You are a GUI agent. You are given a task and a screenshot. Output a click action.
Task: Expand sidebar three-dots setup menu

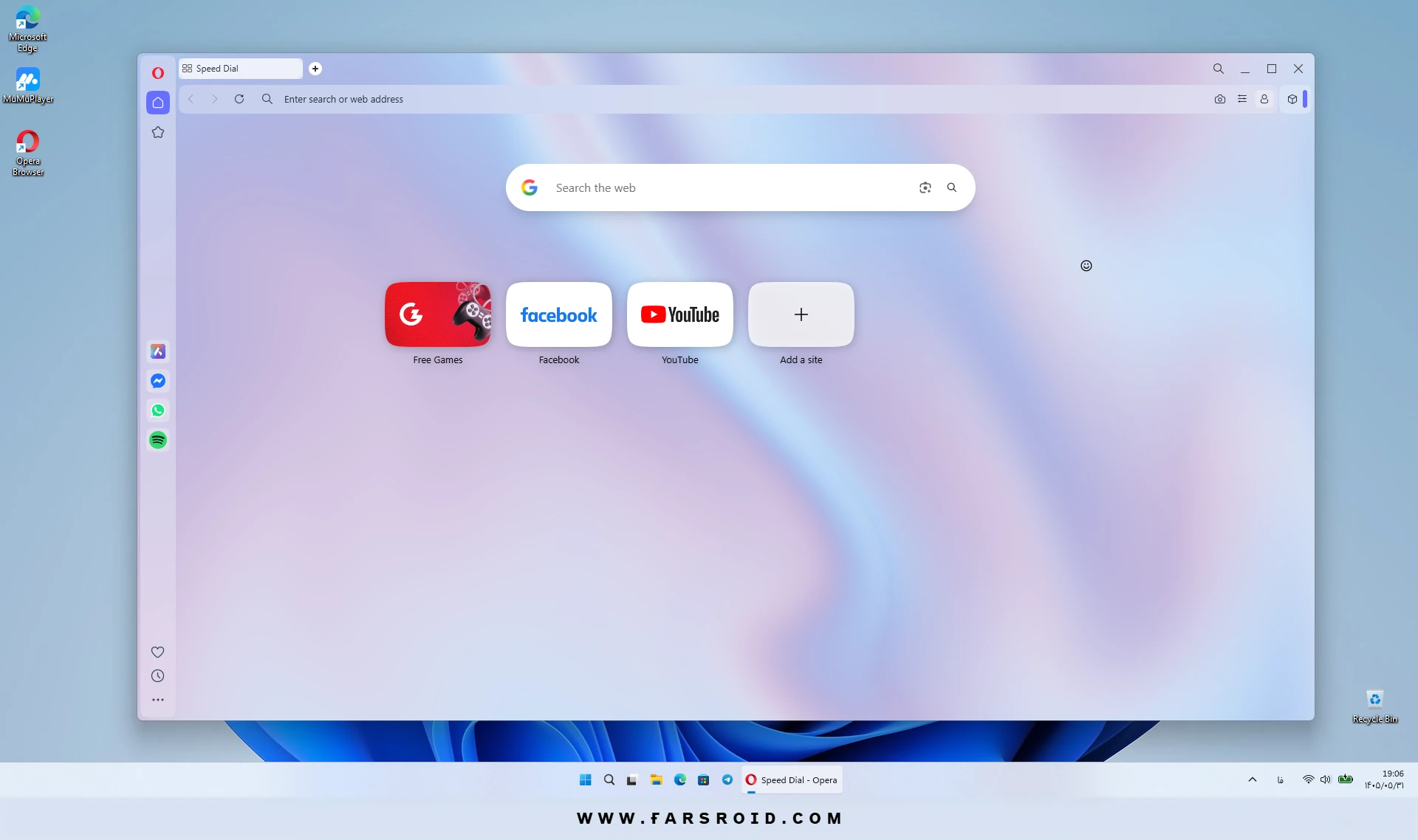158,700
